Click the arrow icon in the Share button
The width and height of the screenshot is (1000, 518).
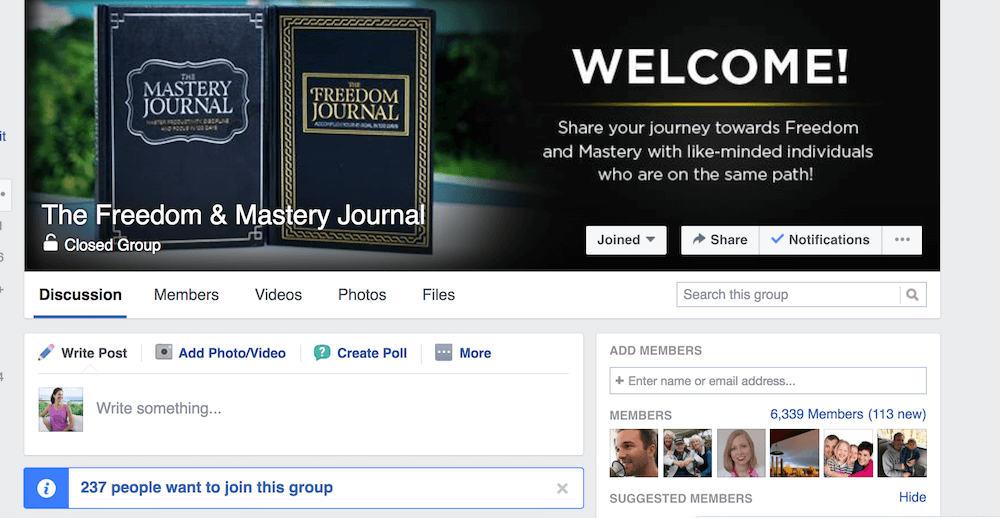pyautogui.click(x=699, y=239)
